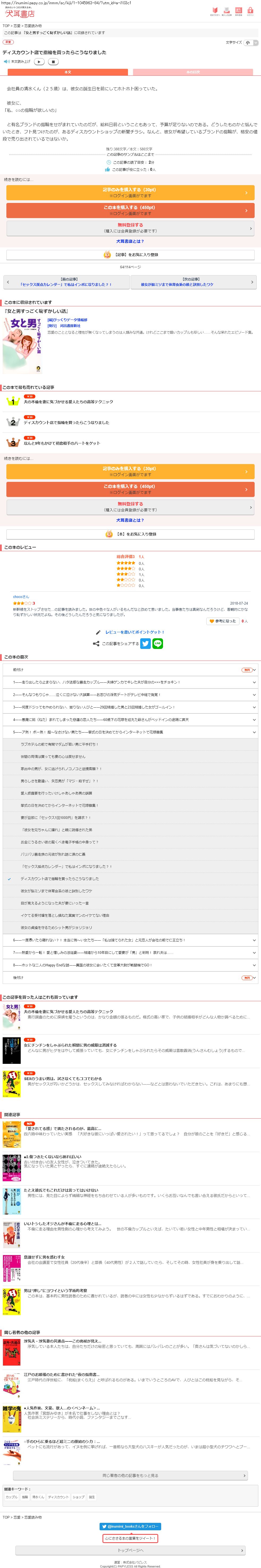261x1568 pixels.
Task: Click 記事のみを購入する (30pt) below the sales ranking
Action: 130,471
